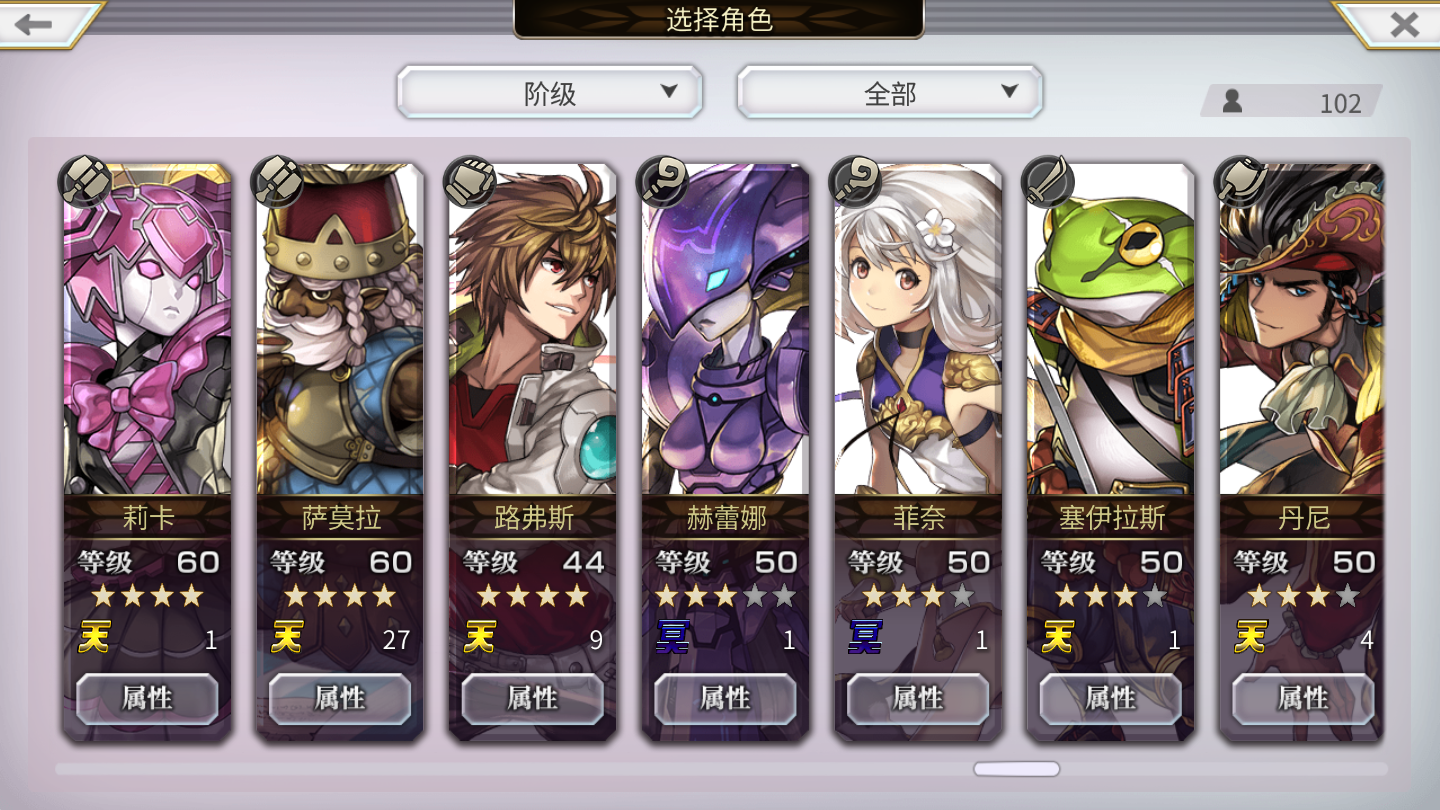Open 属性 for 莉卡
Viewport: 1440px width, 810px height.
(x=147, y=698)
